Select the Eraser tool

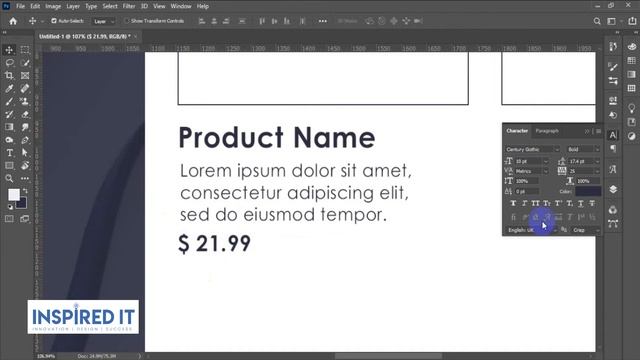pyautogui.click(x=25, y=114)
